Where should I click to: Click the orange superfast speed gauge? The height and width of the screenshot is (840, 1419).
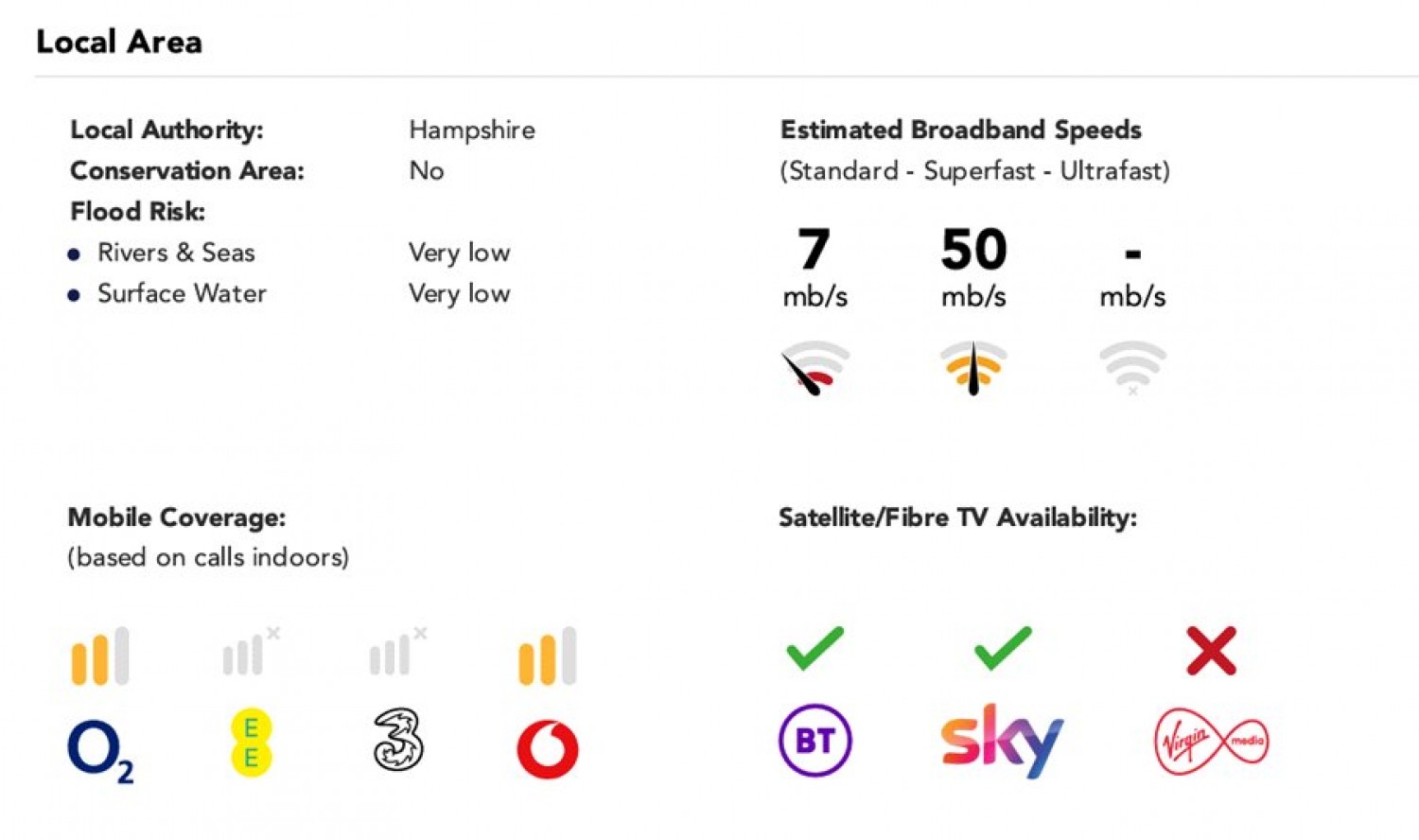[x=972, y=367]
